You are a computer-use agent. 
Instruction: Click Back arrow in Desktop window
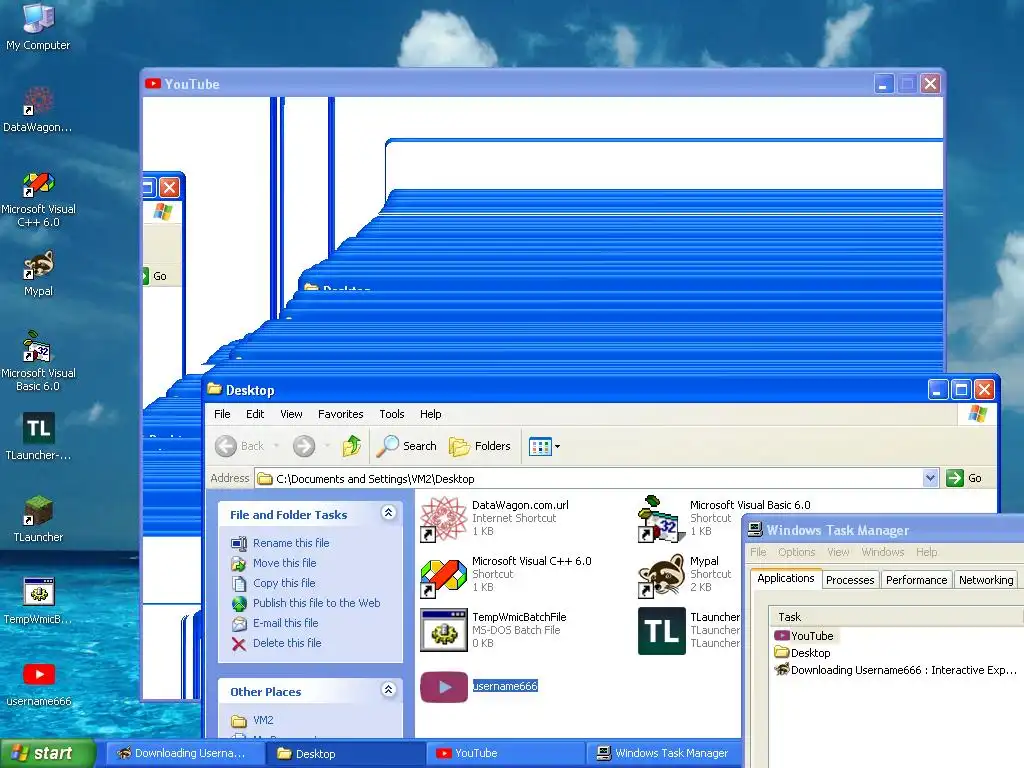[x=240, y=446]
